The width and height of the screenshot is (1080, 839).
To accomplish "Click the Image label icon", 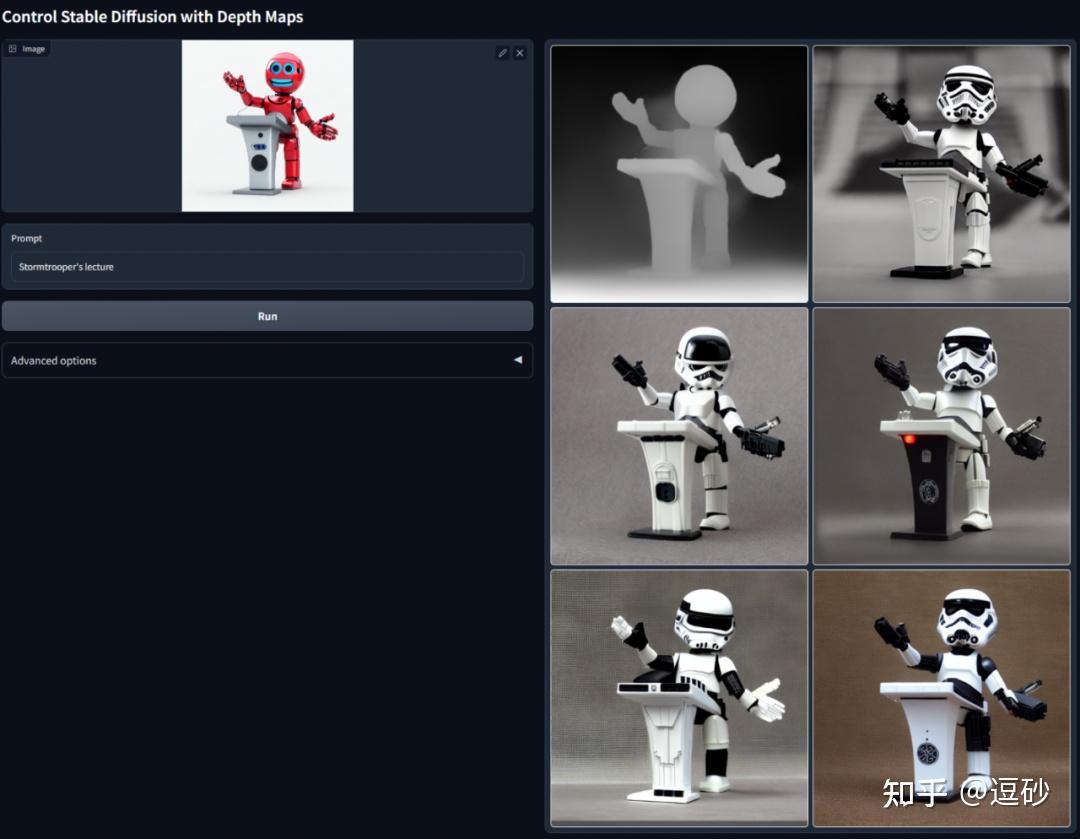I will [12, 49].
